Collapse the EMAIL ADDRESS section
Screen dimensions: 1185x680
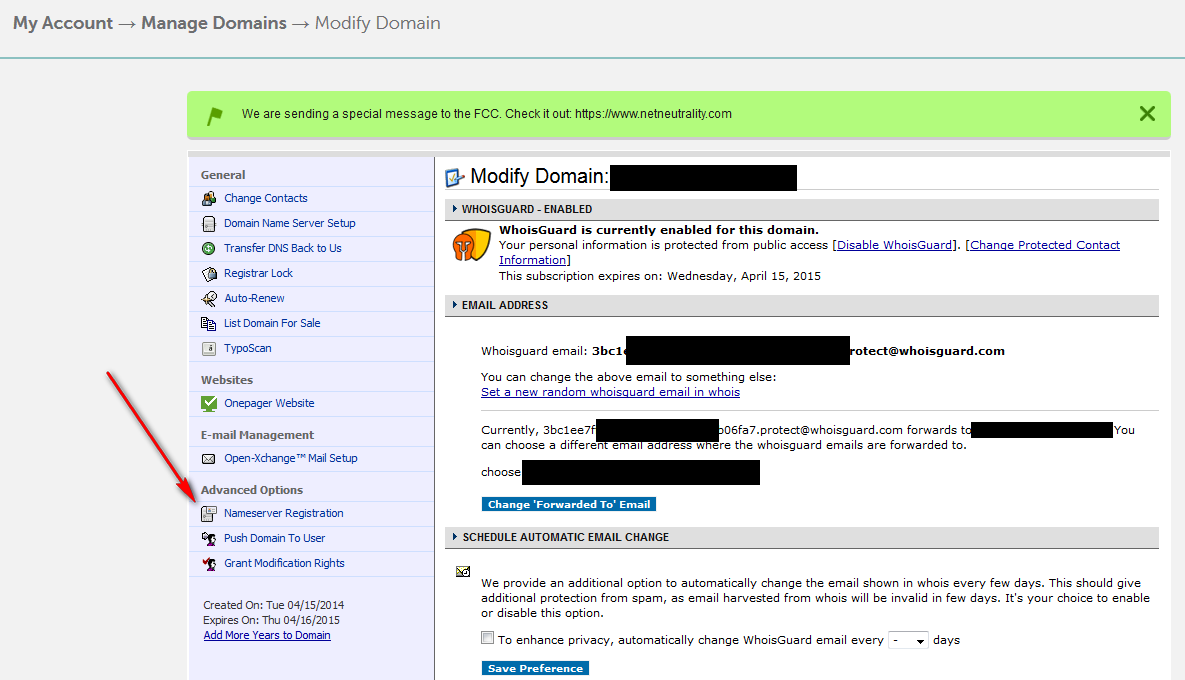(x=454, y=304)
